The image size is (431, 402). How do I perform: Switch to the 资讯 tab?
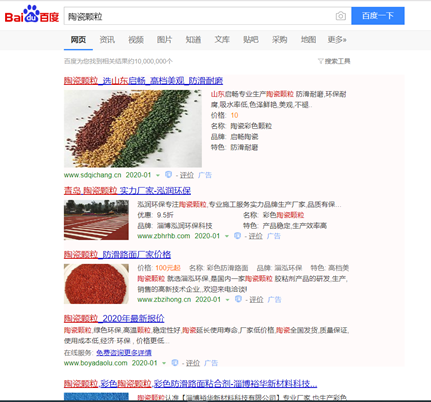coord(107,40)
